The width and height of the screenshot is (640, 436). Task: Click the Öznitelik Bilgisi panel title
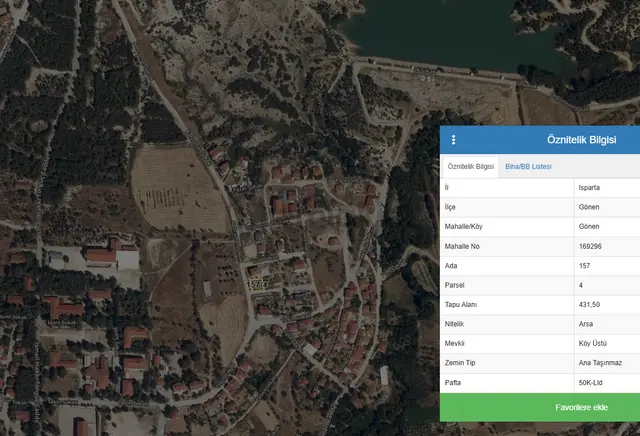pos(581,140)
